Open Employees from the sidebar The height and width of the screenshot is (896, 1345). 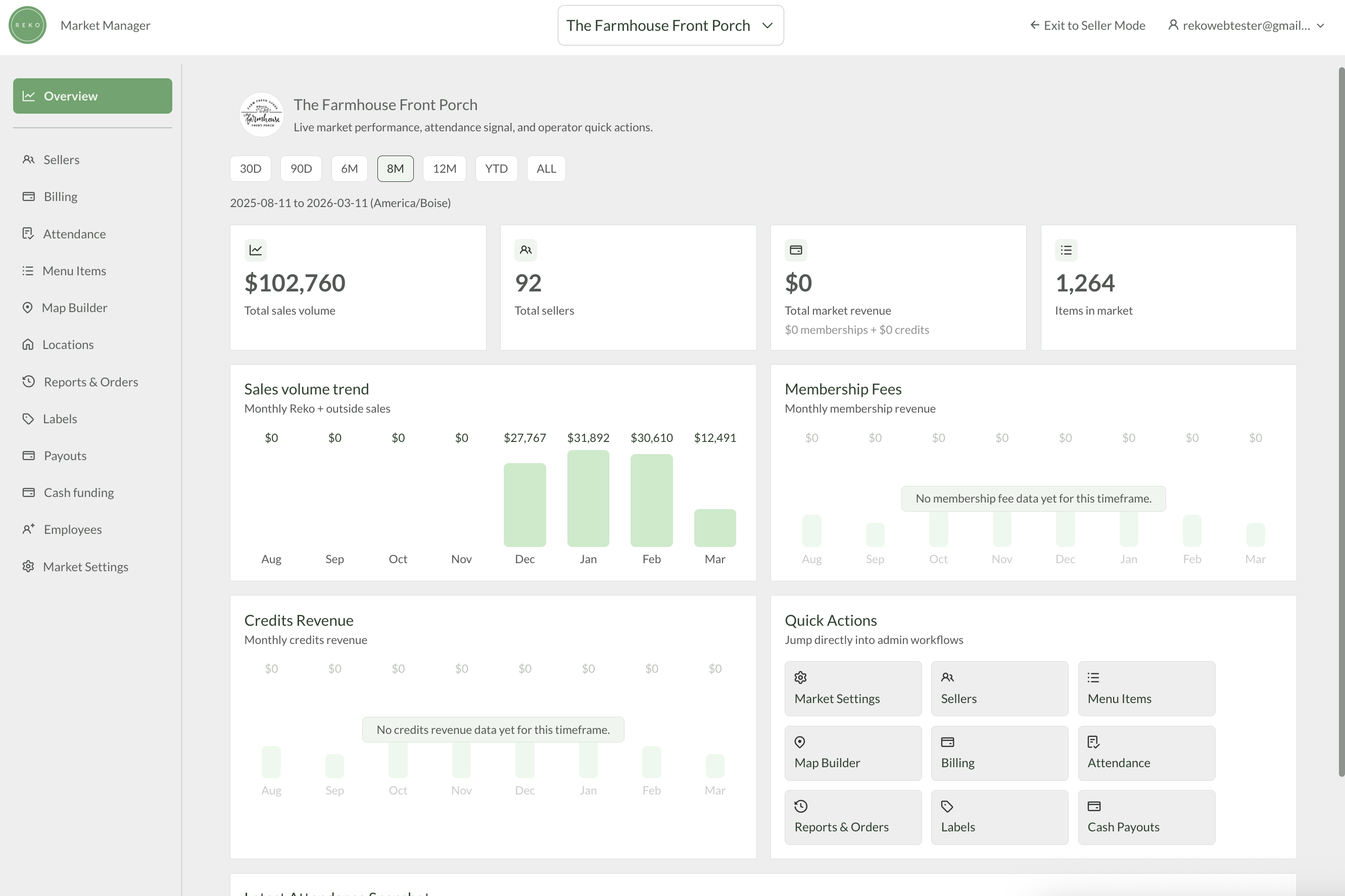point(92,529)
